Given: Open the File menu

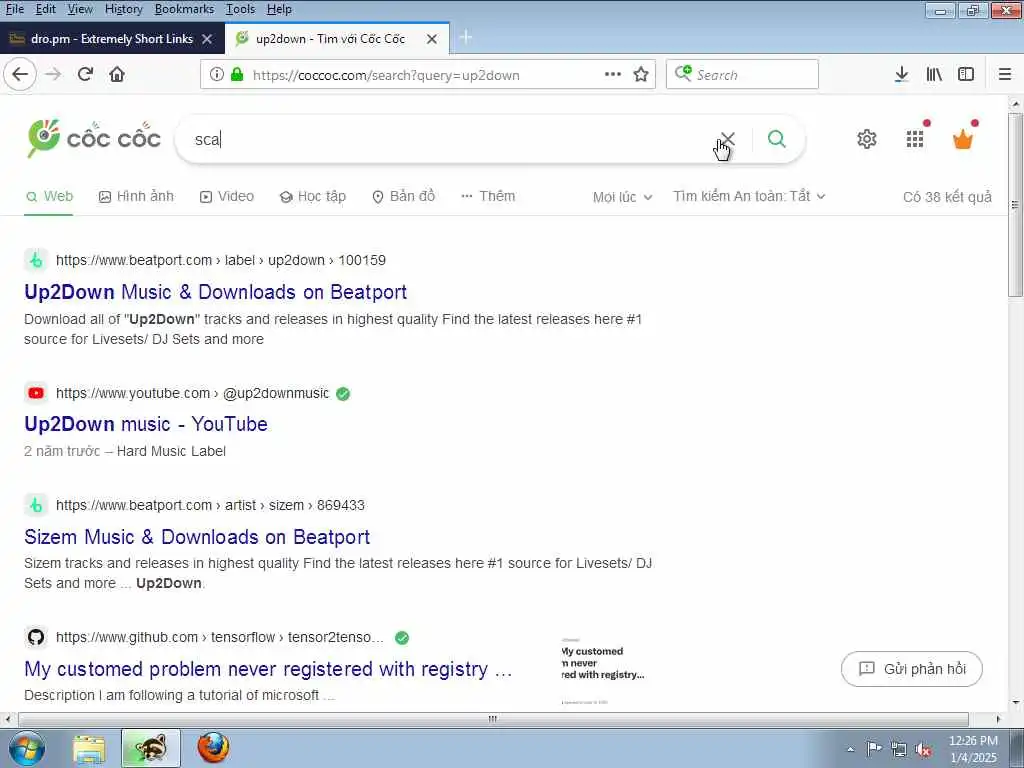Looking at the screenshot, I should [15, 9].
